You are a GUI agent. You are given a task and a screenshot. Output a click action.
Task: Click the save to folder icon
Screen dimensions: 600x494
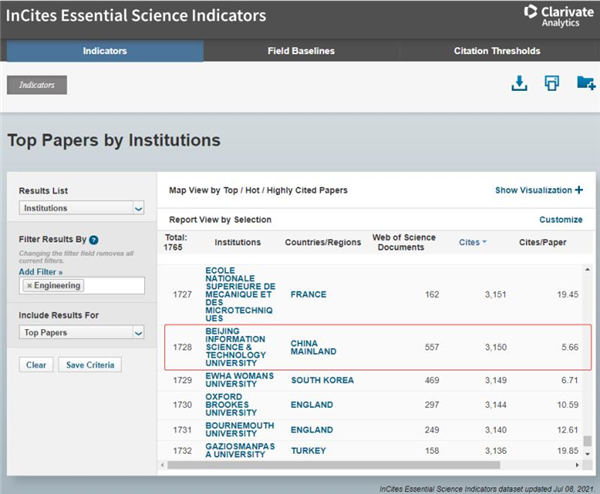[585, 84]
